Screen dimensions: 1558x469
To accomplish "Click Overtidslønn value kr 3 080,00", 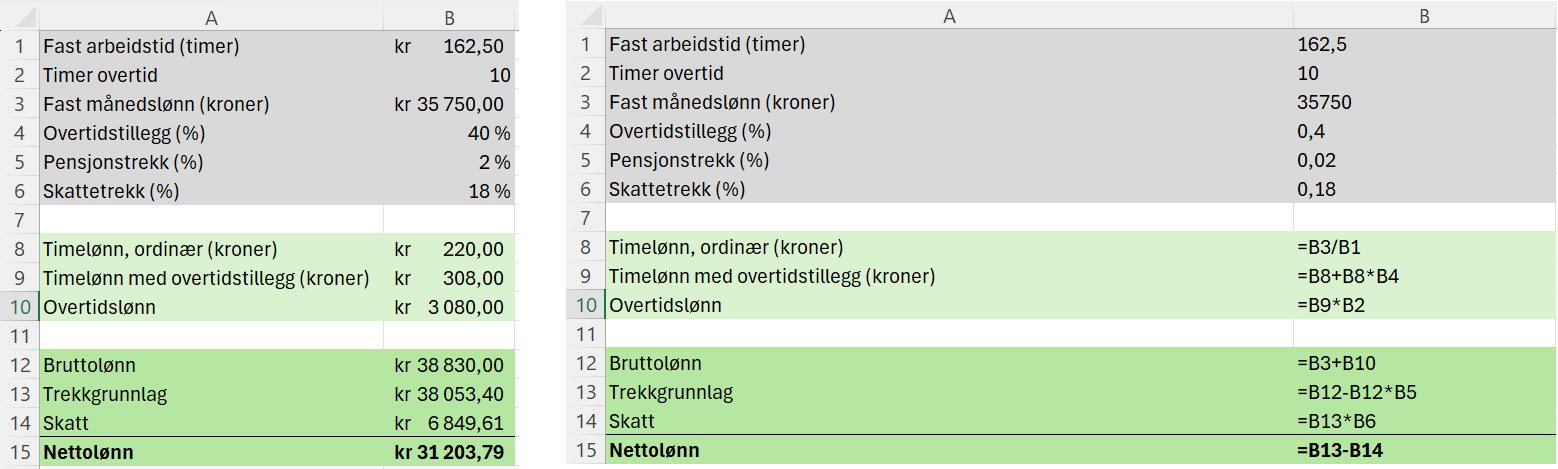I will pyautogui.click(x=450, y=307).
